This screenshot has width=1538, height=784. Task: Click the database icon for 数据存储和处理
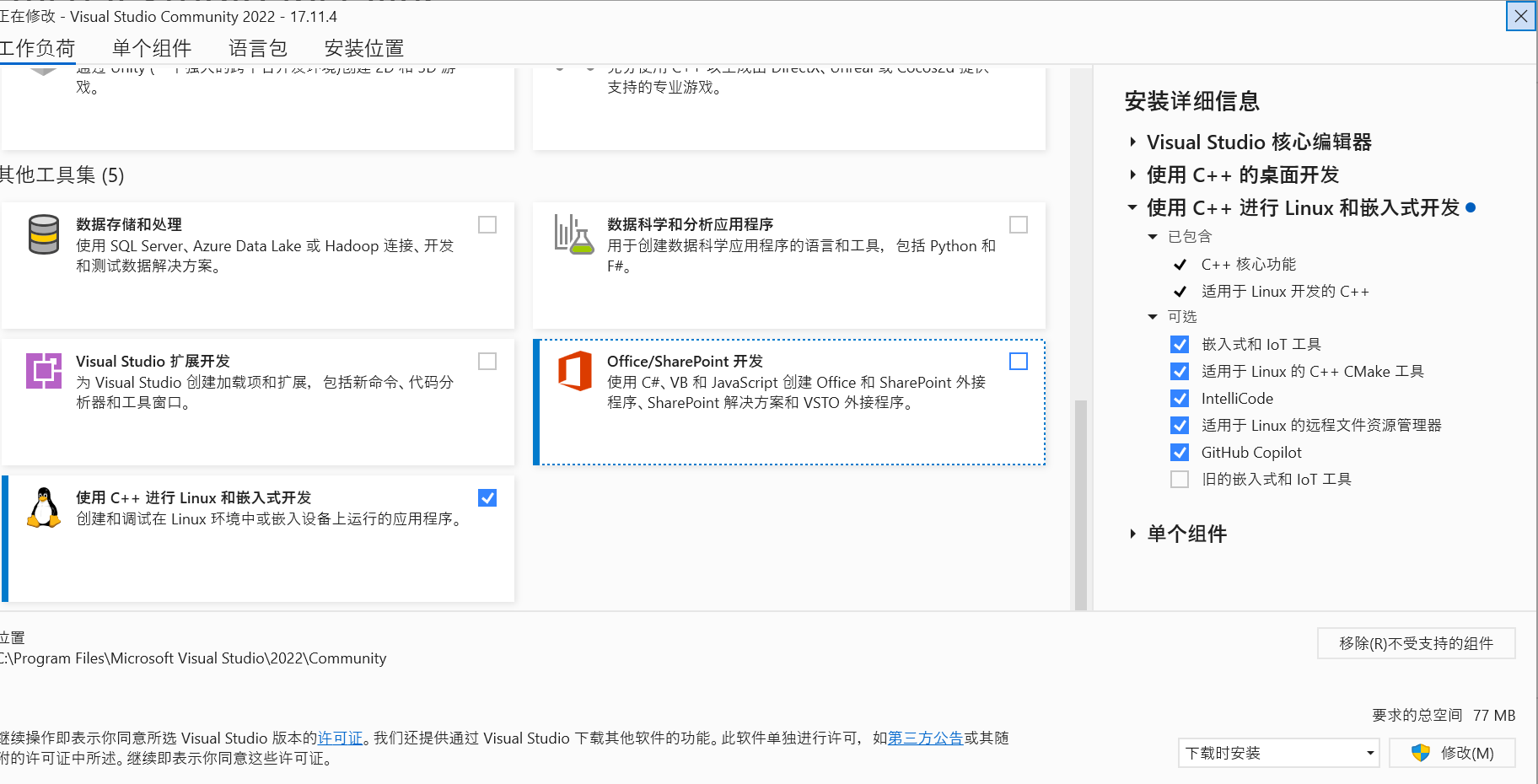click(44, 234)
